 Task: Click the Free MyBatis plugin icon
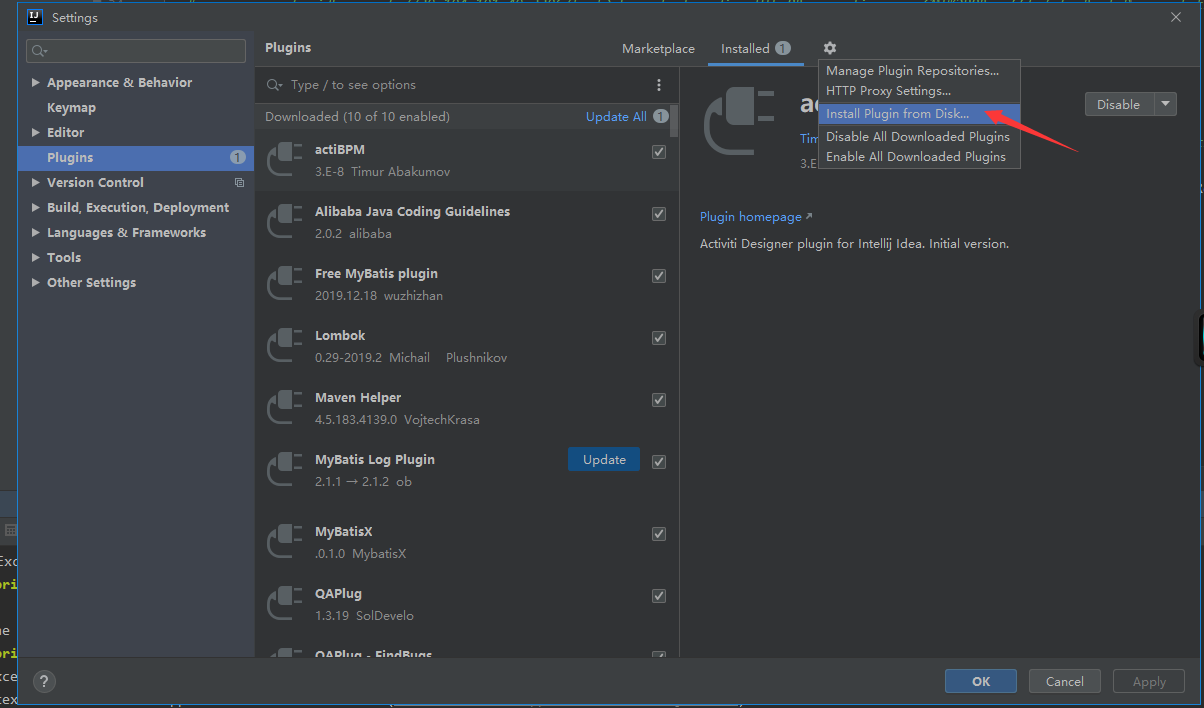tap(285, 284)
